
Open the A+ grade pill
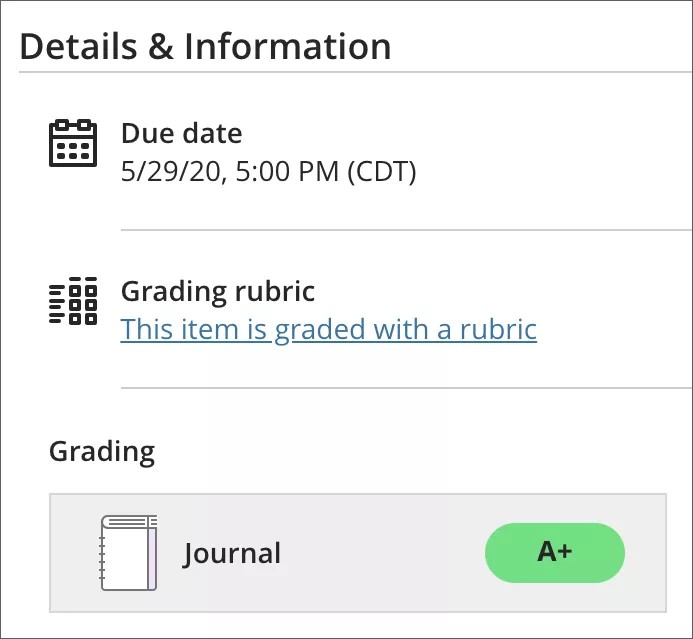(x=554, y=552)
